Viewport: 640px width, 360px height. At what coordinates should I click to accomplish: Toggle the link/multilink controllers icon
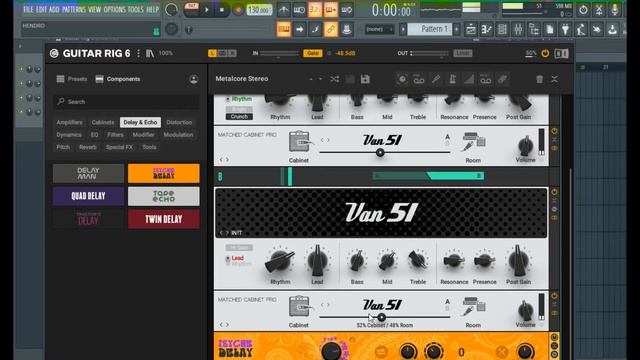tap(331, 29)
